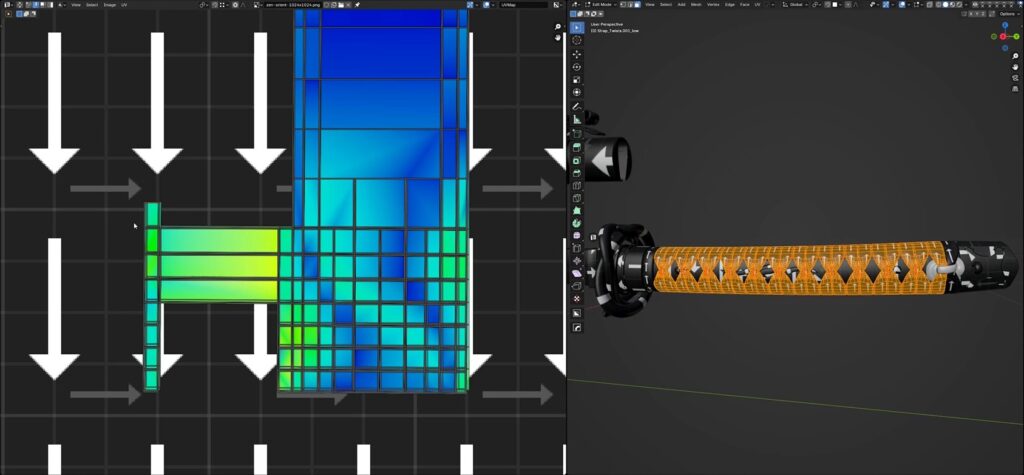The height and width of the screenshot is (475, 1024).
Task: Open the Edge menu in 3D viewport
Action: click(x=729, y=5)
